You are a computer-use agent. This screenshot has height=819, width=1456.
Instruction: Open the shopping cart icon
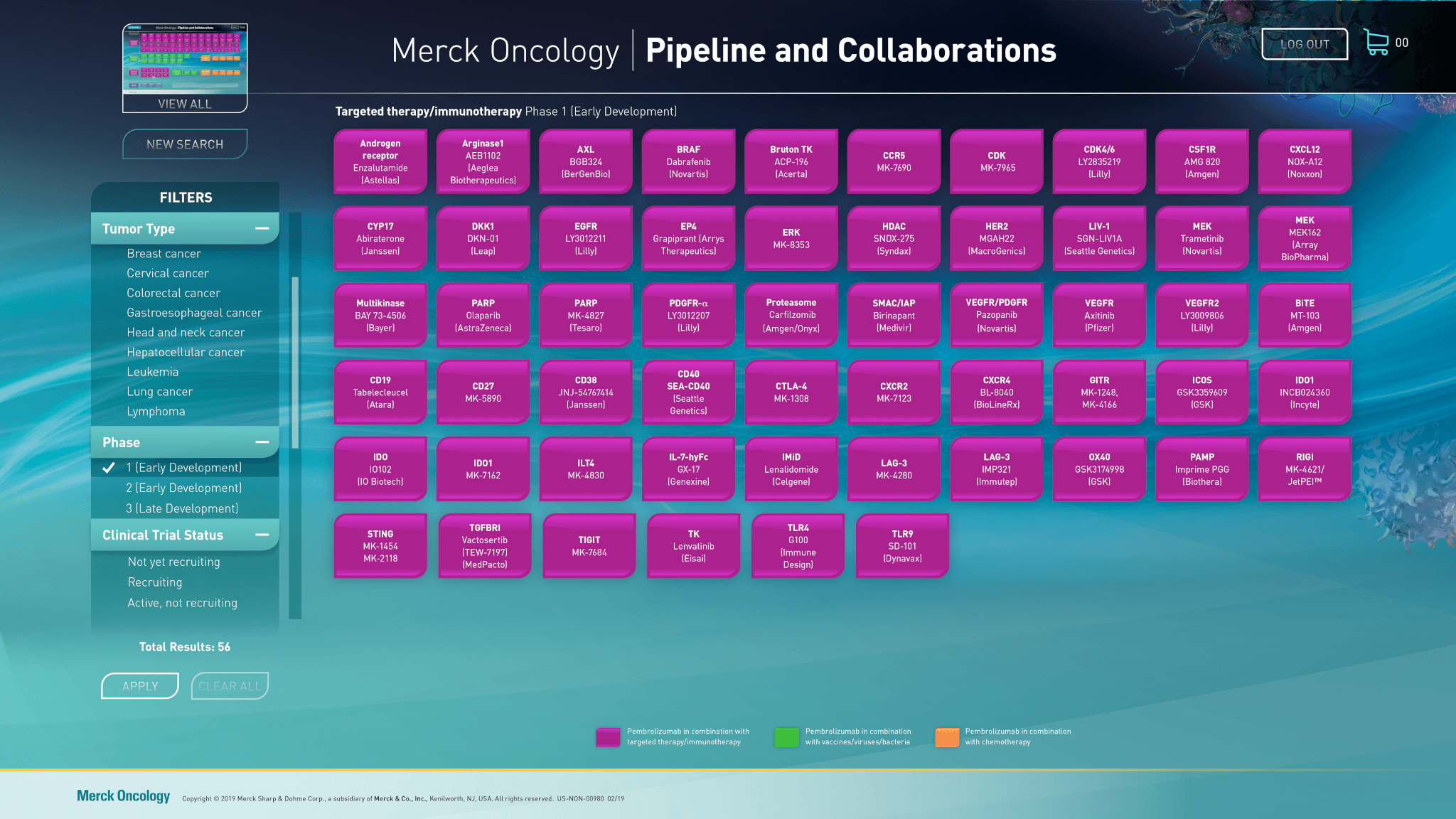tap(1377, 43)
